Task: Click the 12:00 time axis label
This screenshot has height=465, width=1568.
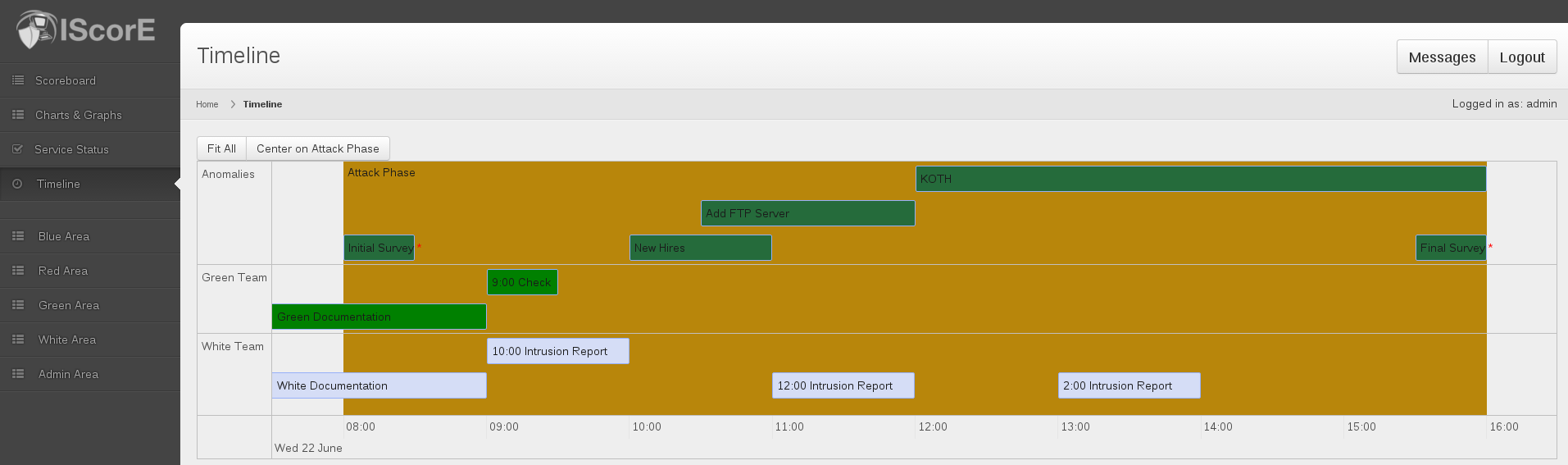Action: click(933, 426)
